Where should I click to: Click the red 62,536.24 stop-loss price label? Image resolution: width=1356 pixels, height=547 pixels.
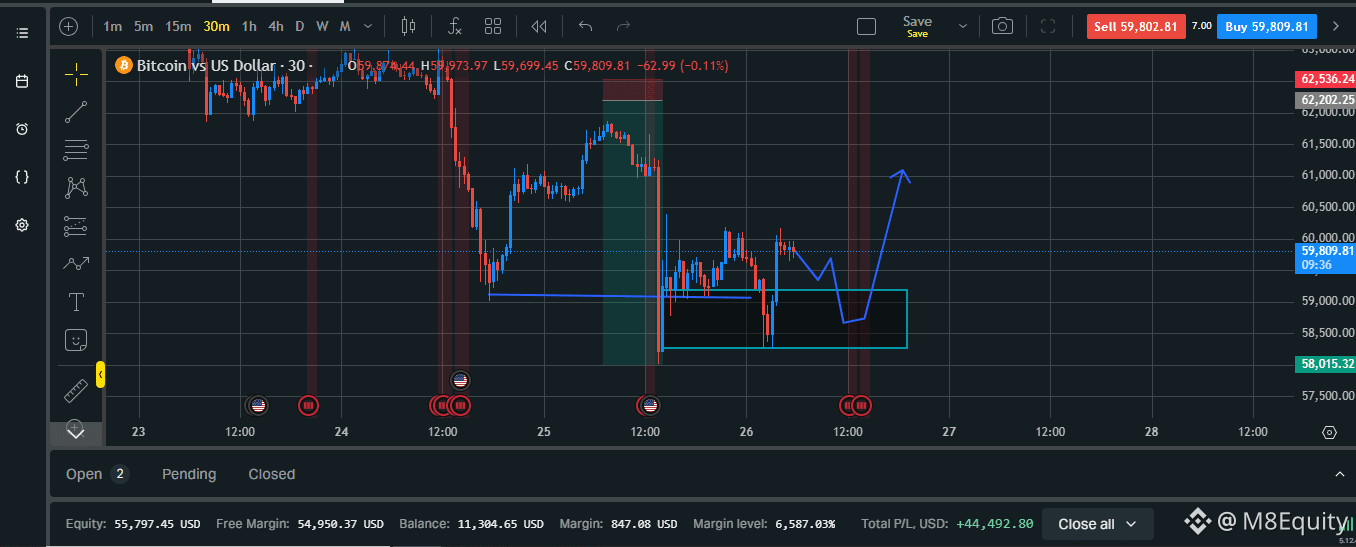coord(1325,79)
